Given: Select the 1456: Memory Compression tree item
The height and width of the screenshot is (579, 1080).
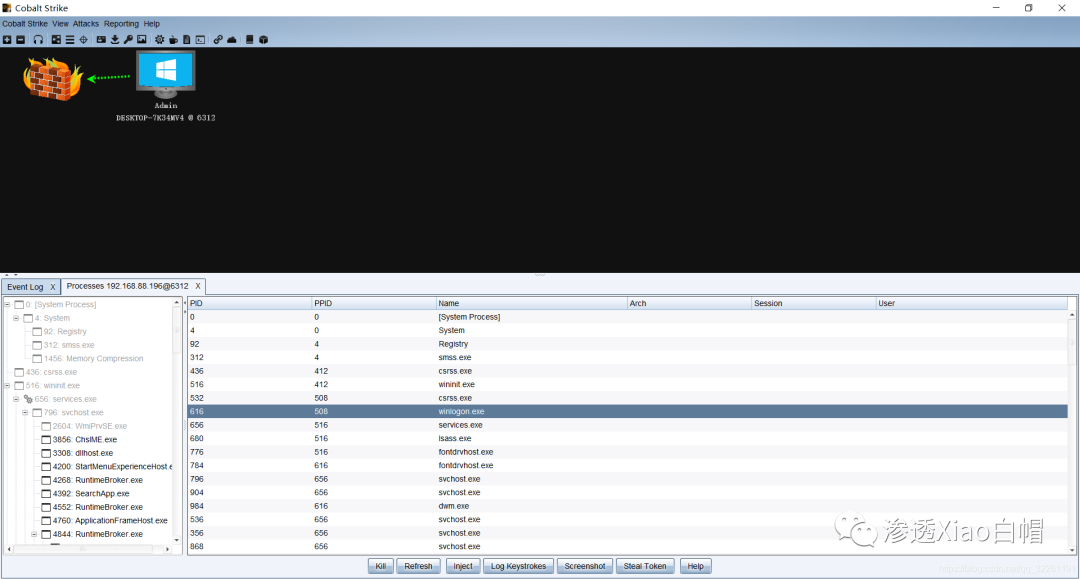Looking at the screenshot, I should pyautogui.click(x=94, y=359).
